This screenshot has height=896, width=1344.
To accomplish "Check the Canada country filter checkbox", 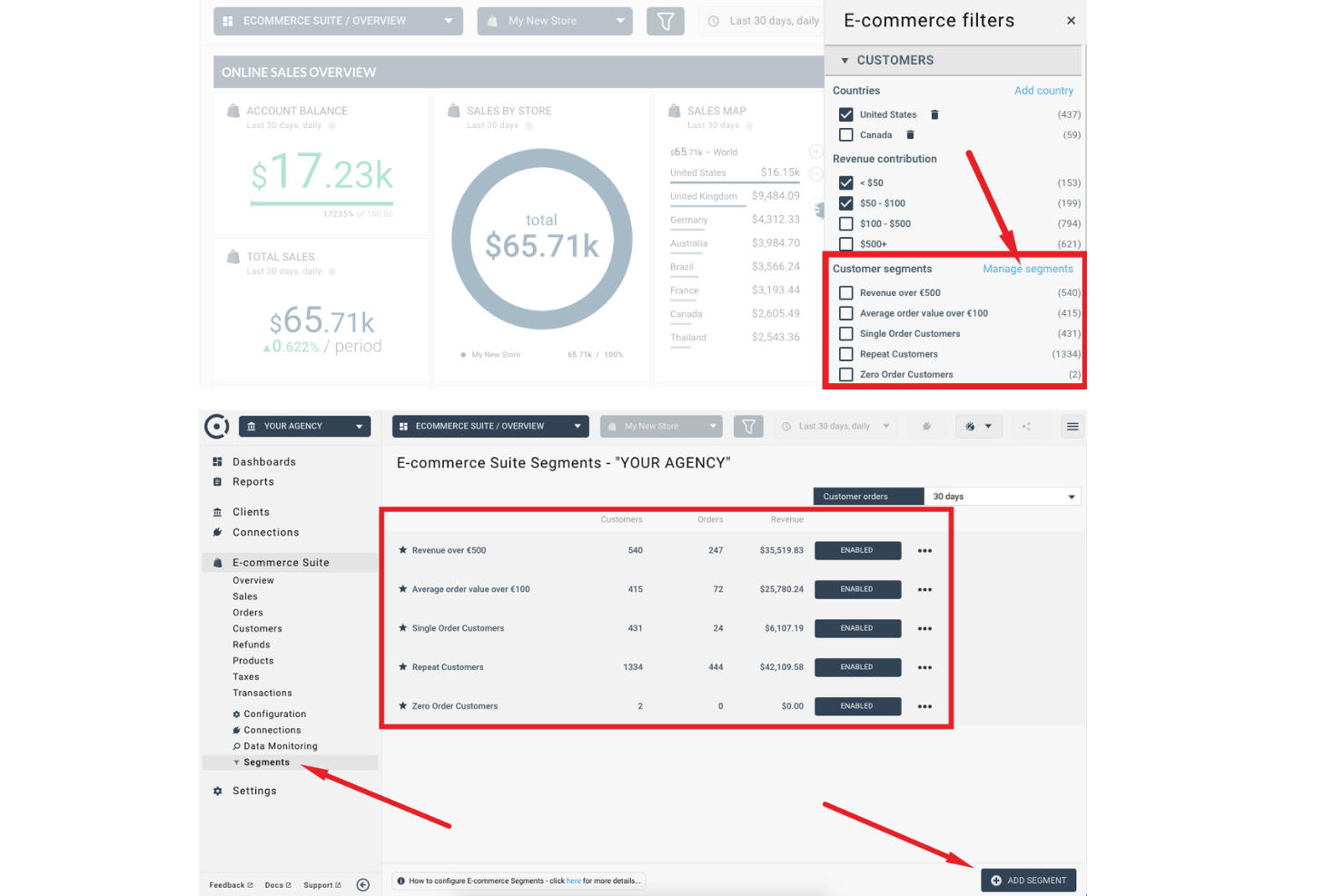I will click(x=845, y=134).
